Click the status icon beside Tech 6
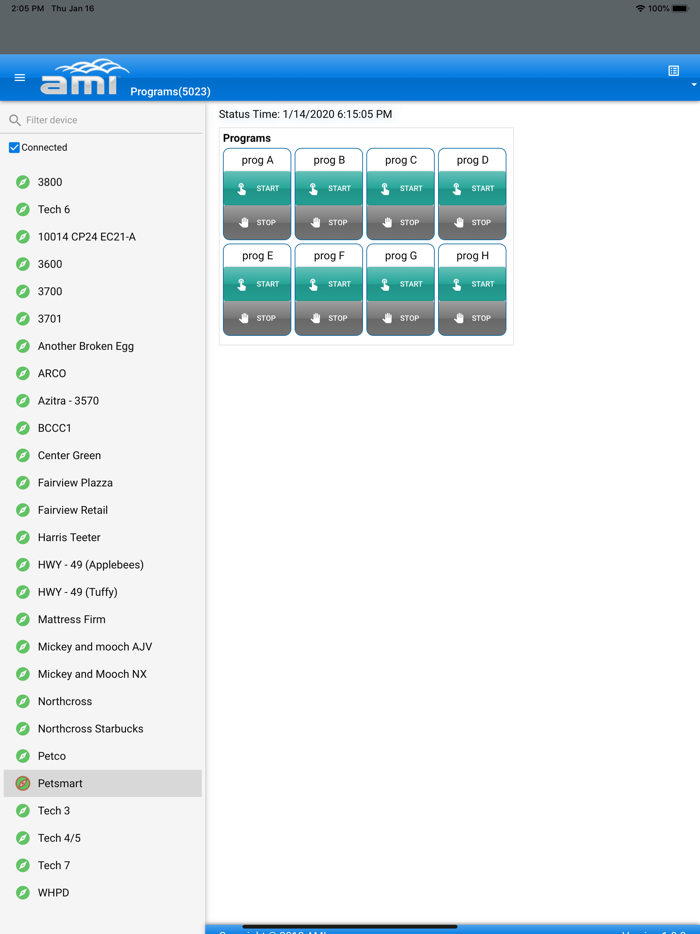This screenshot has height=934, width=700. click(x=23, y=210)
